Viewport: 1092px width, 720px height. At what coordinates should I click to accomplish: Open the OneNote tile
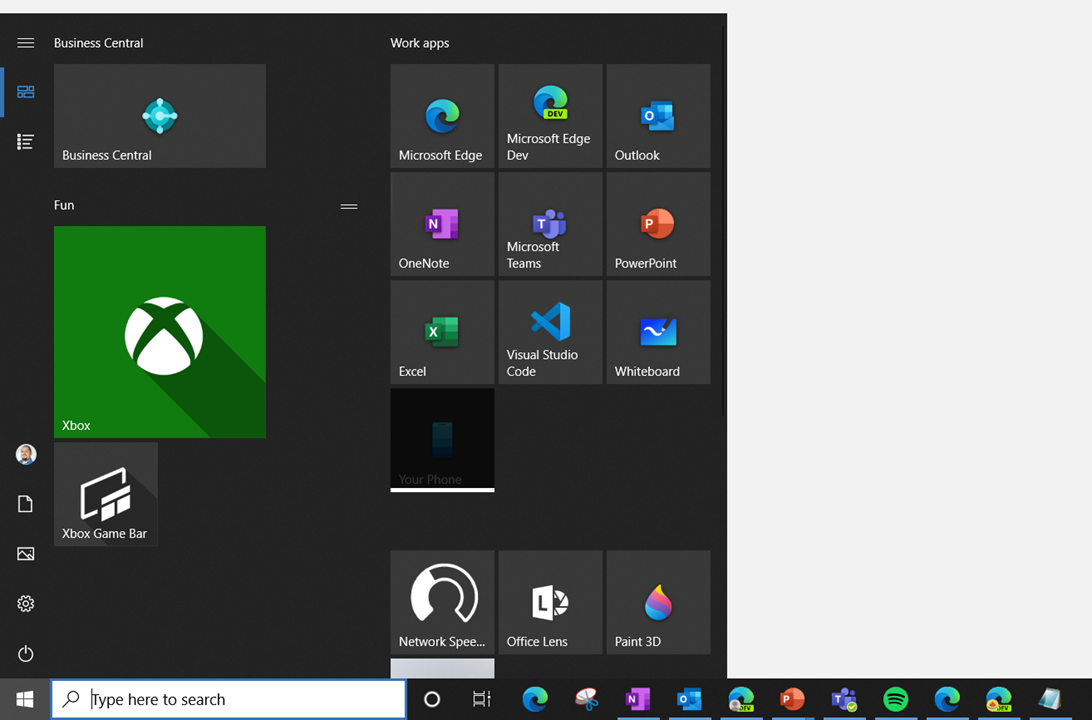point(442,224)
